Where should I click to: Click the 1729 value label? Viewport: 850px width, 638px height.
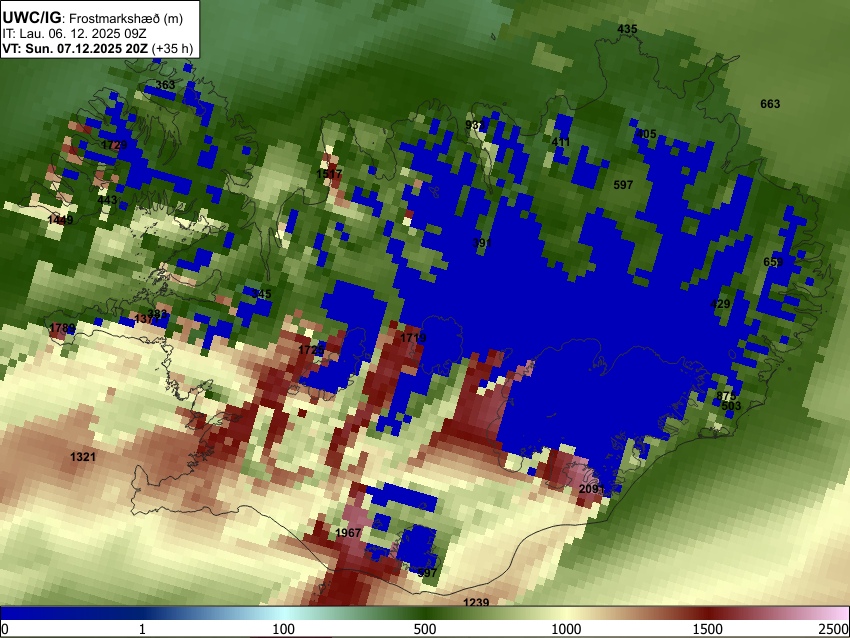[114, 145]
